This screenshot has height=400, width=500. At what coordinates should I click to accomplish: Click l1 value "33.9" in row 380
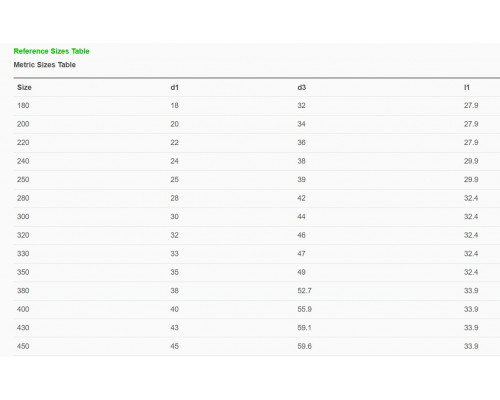point(471,290)
